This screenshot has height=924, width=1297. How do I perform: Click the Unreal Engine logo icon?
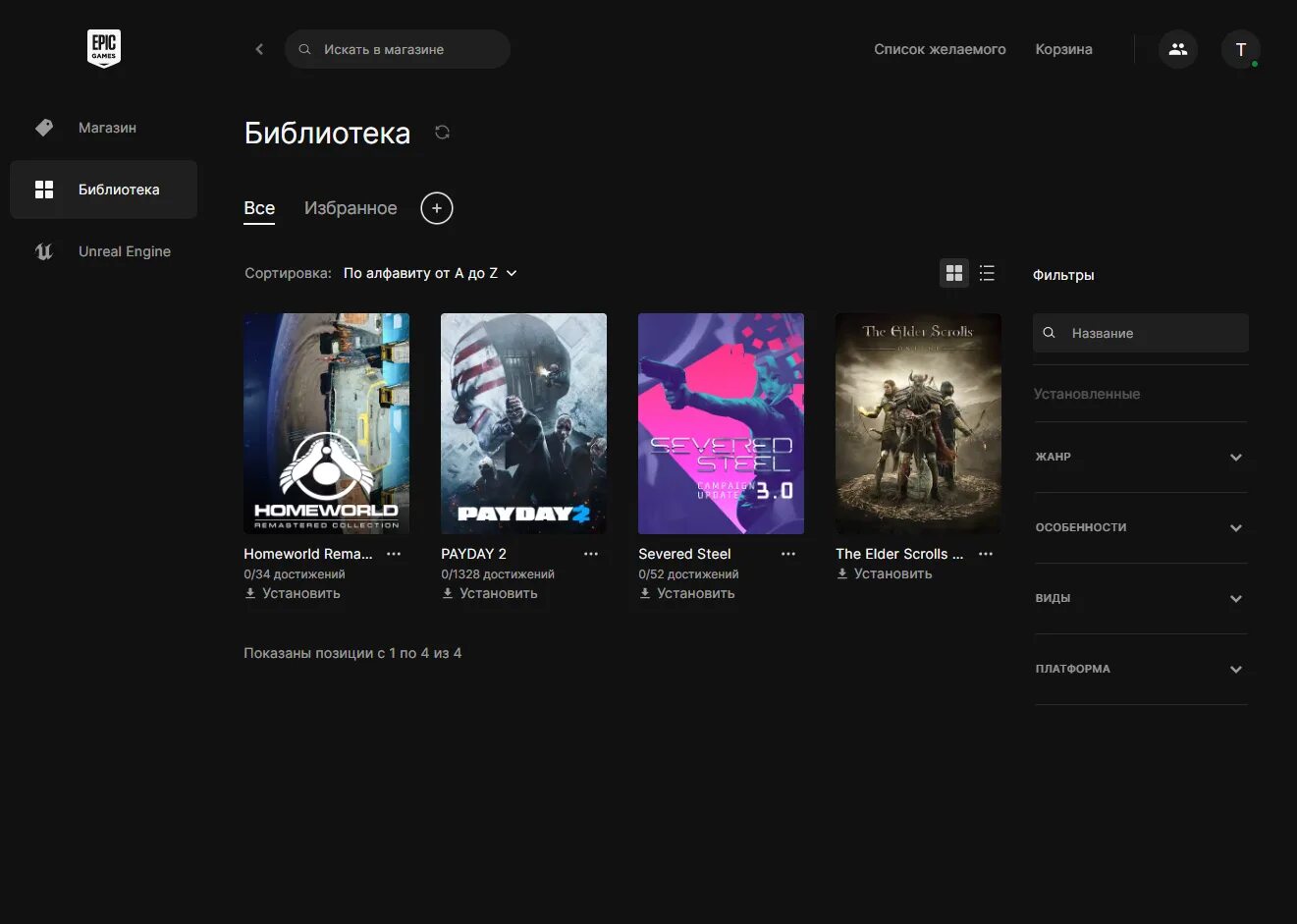44,251
